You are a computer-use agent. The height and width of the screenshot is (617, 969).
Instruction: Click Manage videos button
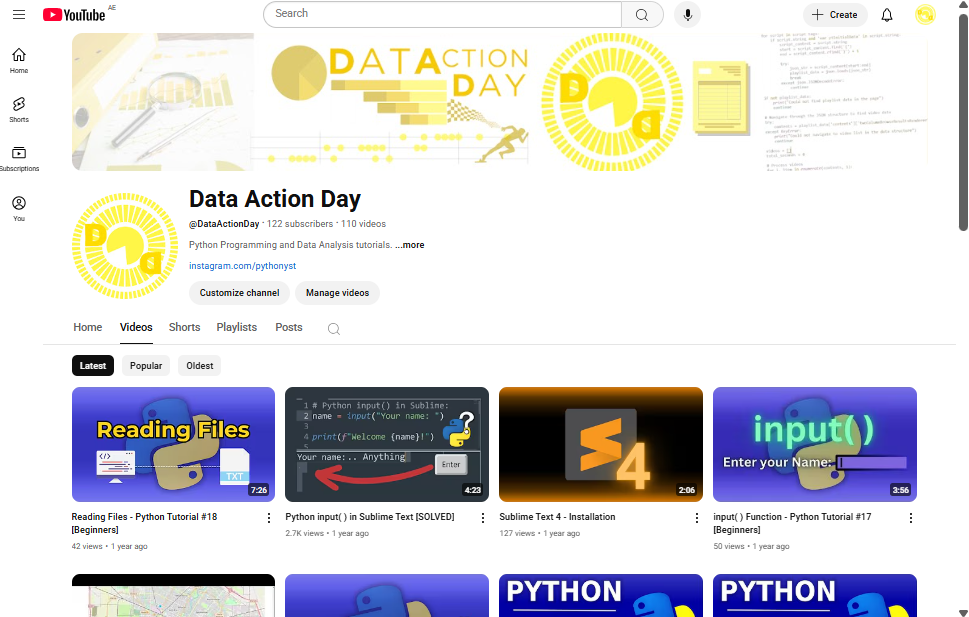(337, 293)
